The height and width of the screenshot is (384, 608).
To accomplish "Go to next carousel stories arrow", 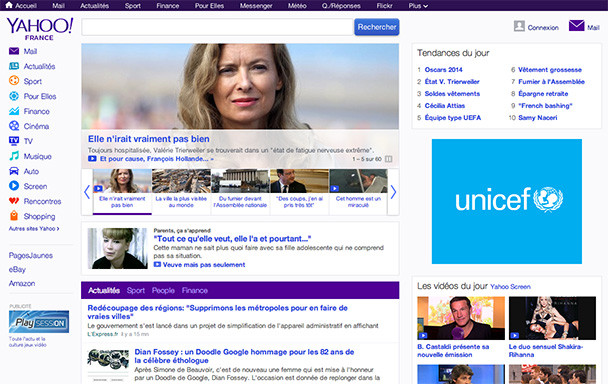I will (393, 192).
